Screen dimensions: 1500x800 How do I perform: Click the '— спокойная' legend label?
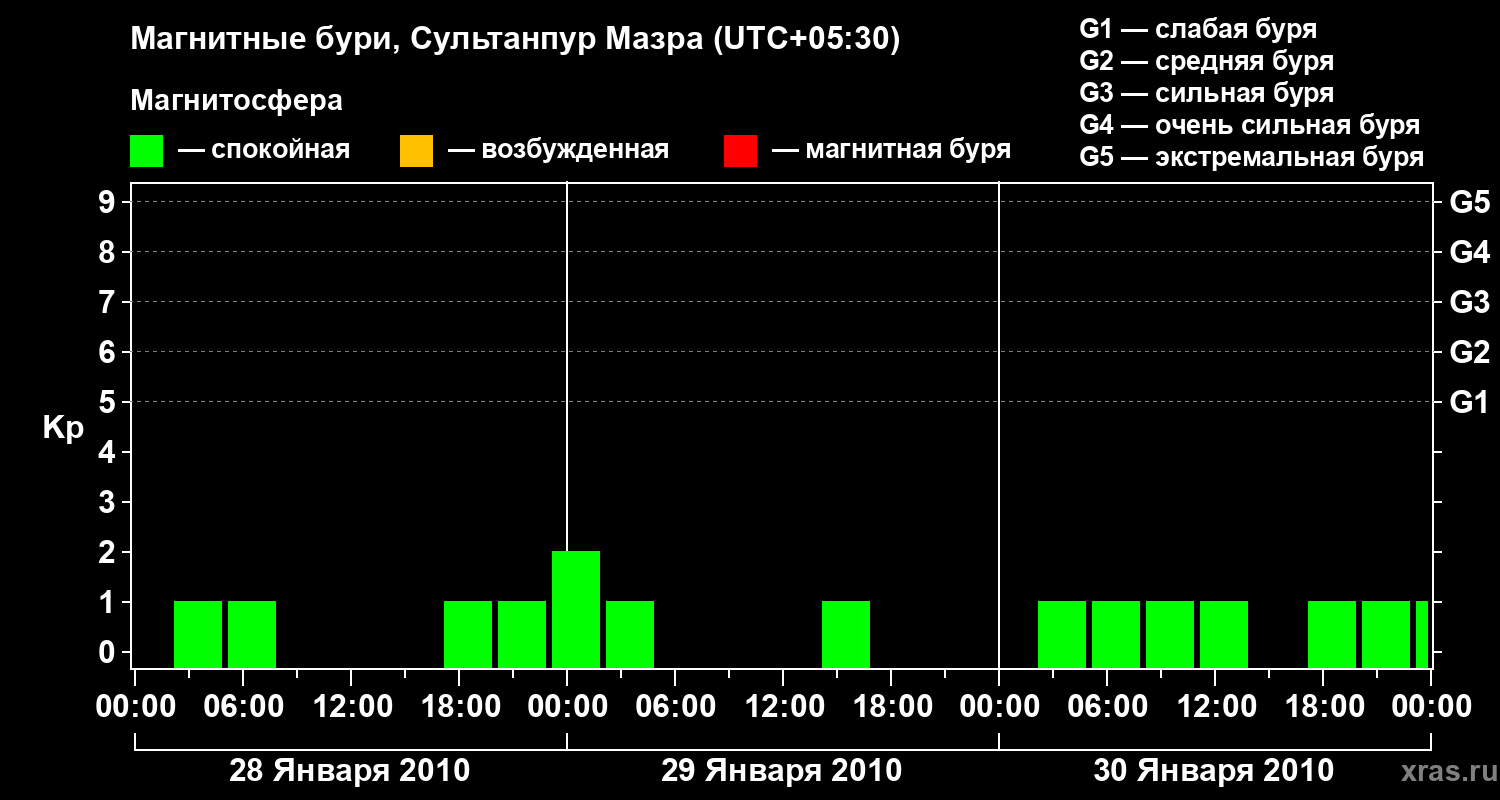pyautogui.click(x=264, y=151)
